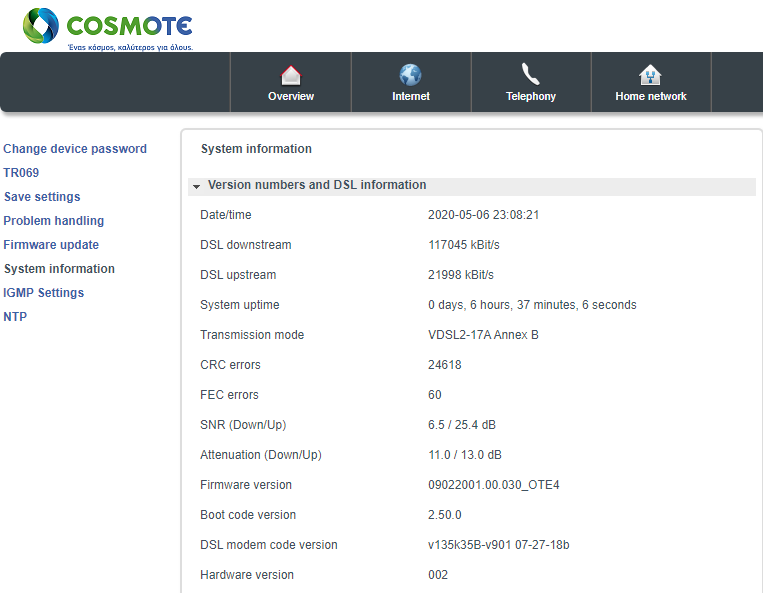Click VDSL2-17A Annex B value
763x593 pixels.
pos(483,335)
